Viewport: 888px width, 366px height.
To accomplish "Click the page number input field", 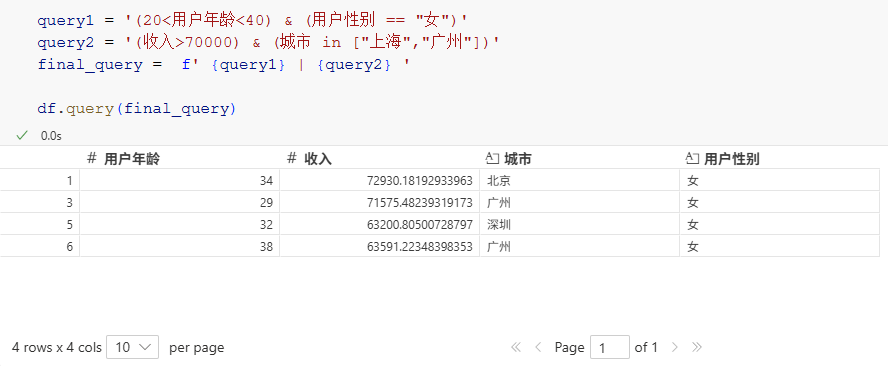I will pos(609,347).
